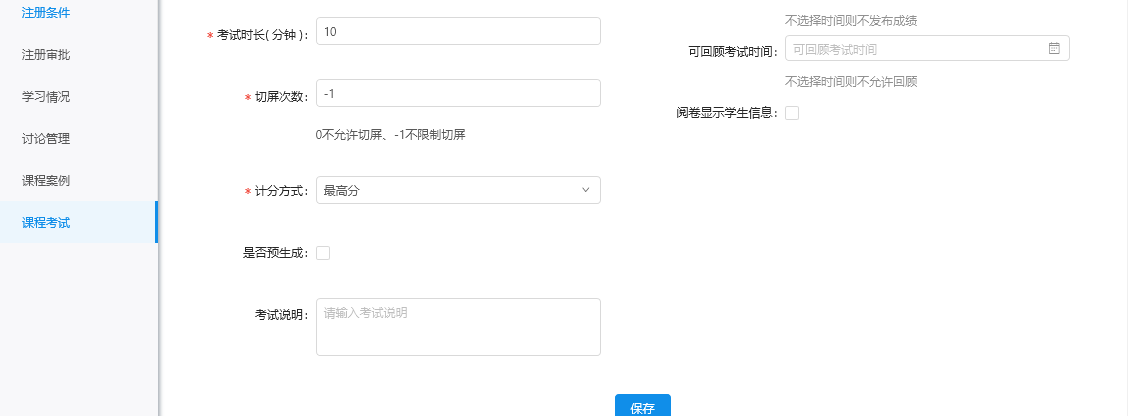This screenshot has width=1128, height=416.
Task: Click the 阅卷显示学生信息 label text
Action: click(x=725, y=113)
